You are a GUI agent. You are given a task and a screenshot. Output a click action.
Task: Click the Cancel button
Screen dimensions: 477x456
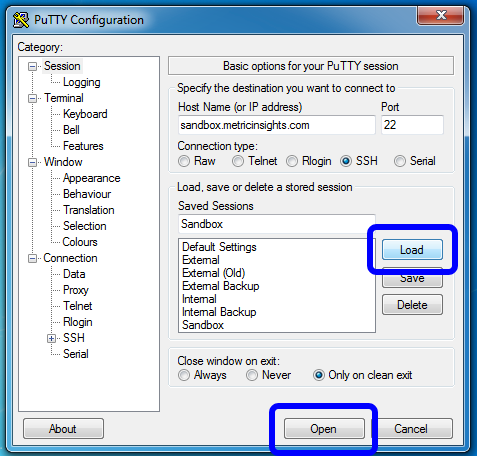point(411,429)
